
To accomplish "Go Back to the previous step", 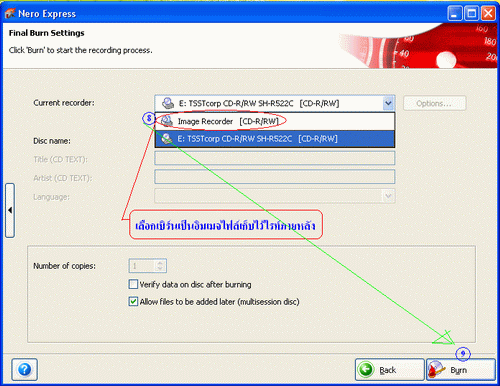I will pyautogui.click(x=389, y=370).
